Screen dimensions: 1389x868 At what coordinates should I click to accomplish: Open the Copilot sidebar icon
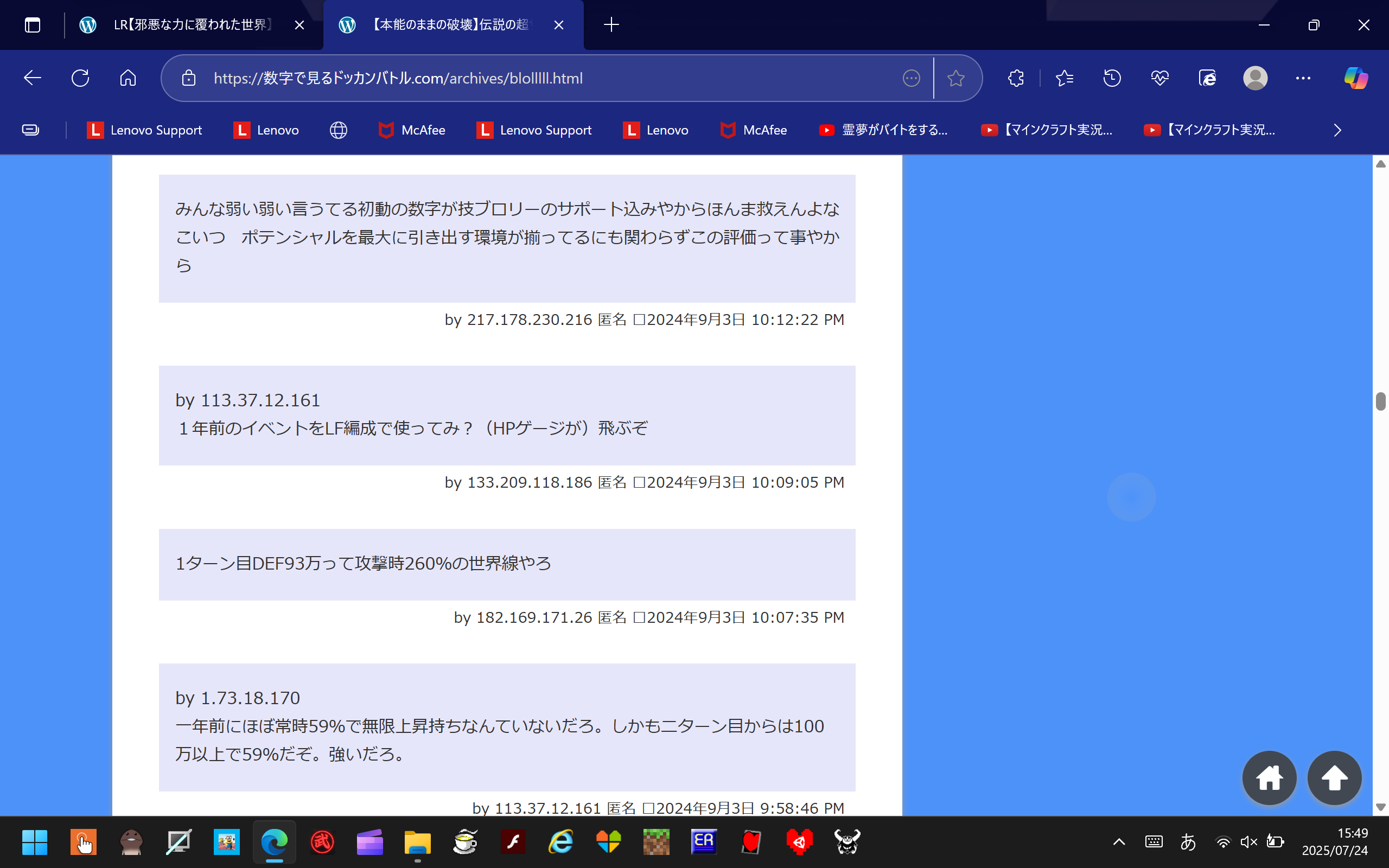(1356, 78)
